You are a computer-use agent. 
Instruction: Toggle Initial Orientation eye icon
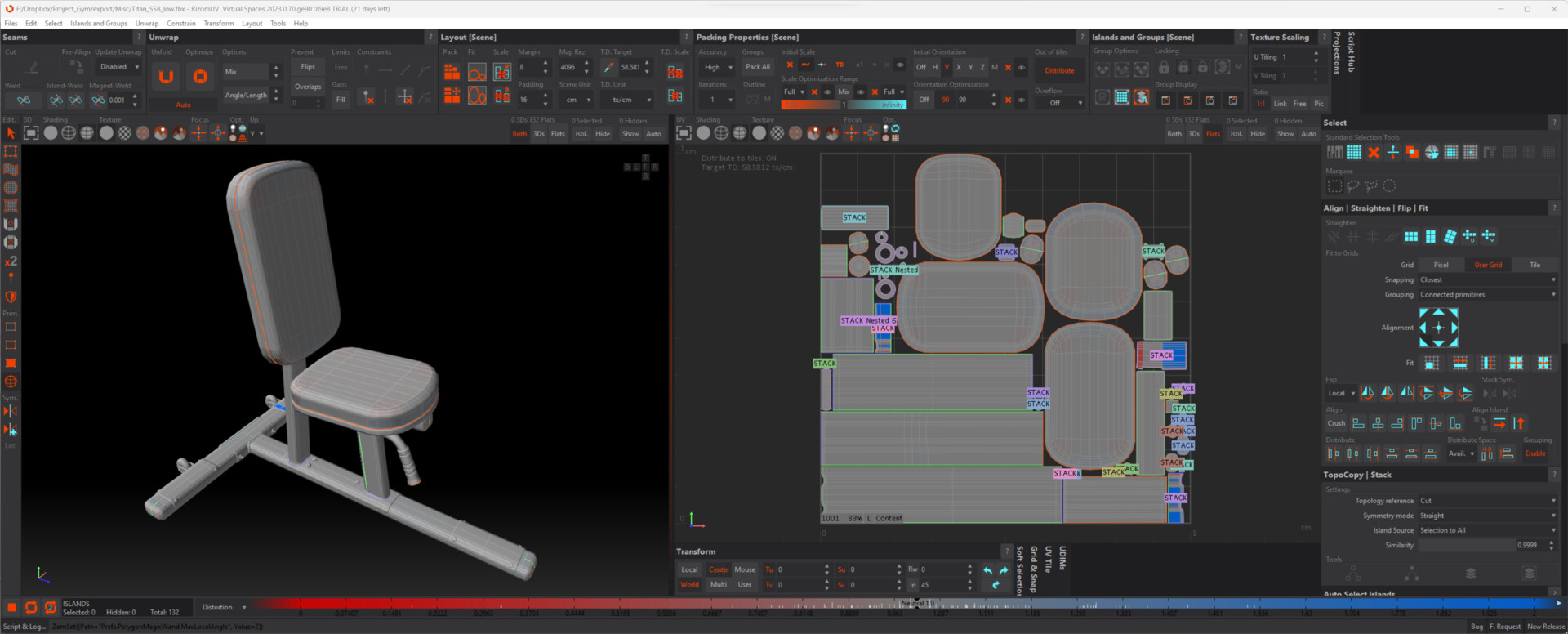point(1021,67)
